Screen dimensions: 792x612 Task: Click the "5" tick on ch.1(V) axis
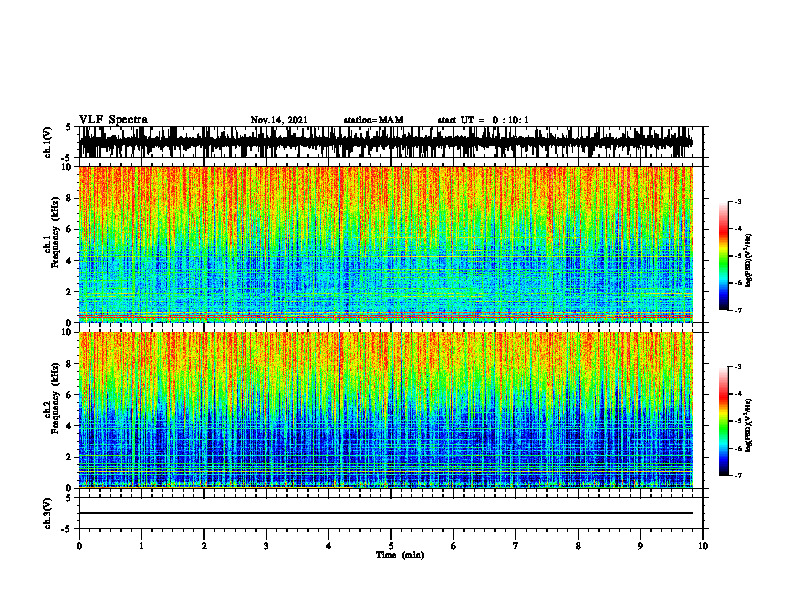click(x=69, y=127)
